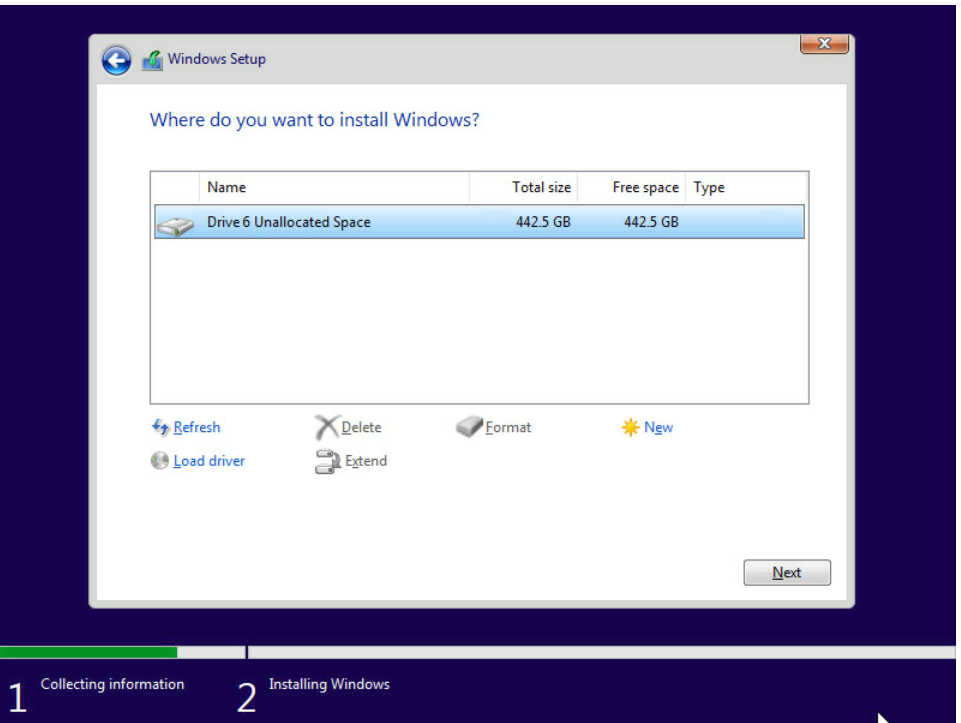Click the hard drive icon in list
The image size is (961, 723).
[175, 225]
